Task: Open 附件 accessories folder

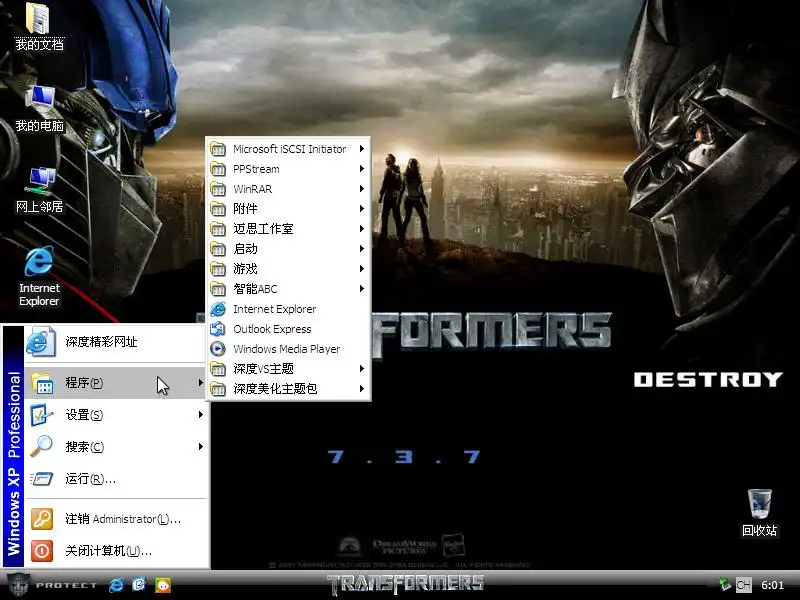Action: 288,209
